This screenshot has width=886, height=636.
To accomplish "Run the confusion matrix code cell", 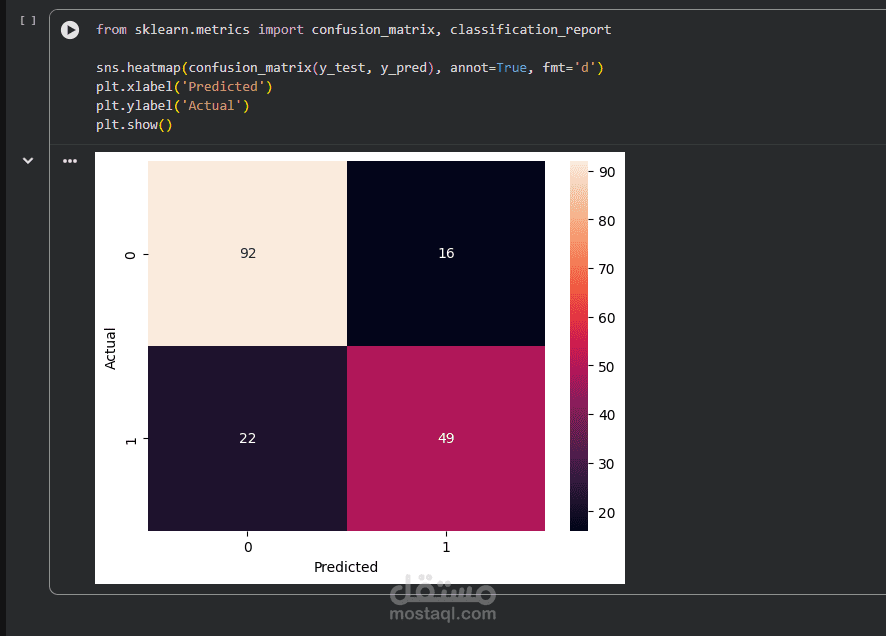I will (70, 30).
